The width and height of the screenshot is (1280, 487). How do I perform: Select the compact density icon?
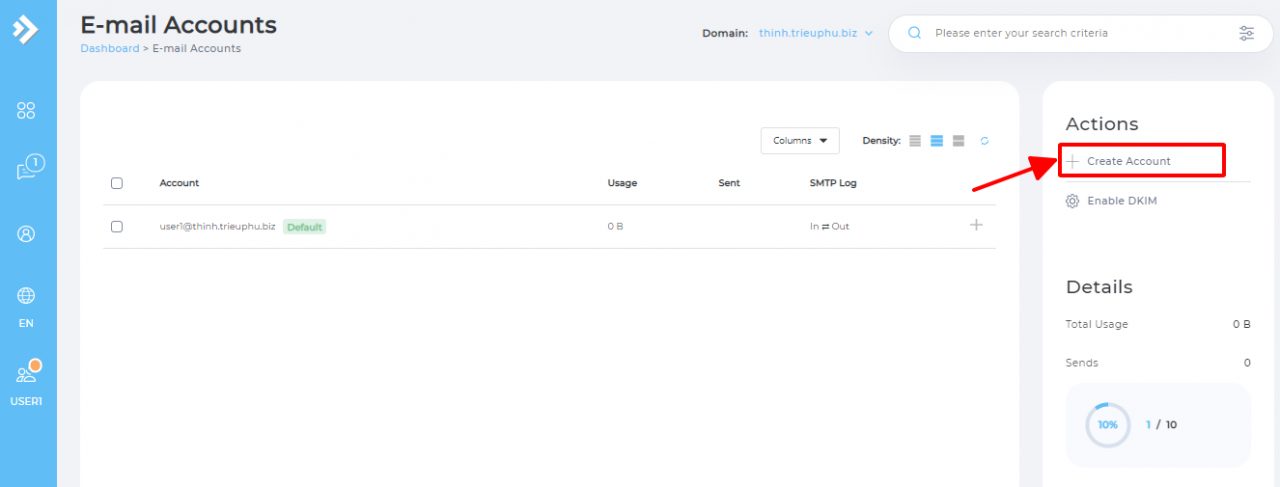pyautogui.click(x=915, y=141)
